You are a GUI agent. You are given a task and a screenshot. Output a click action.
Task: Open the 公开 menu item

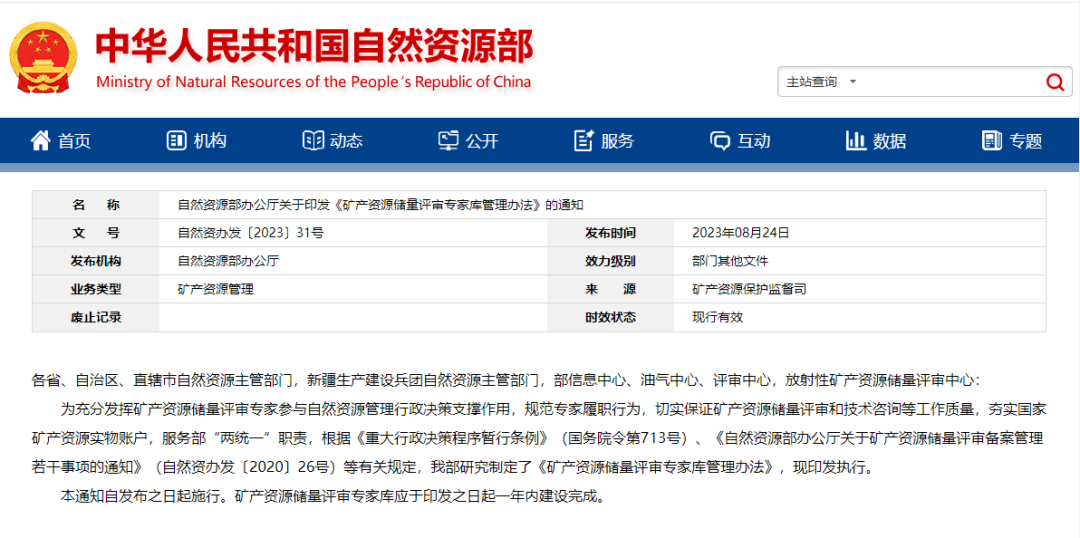[468, 141]
